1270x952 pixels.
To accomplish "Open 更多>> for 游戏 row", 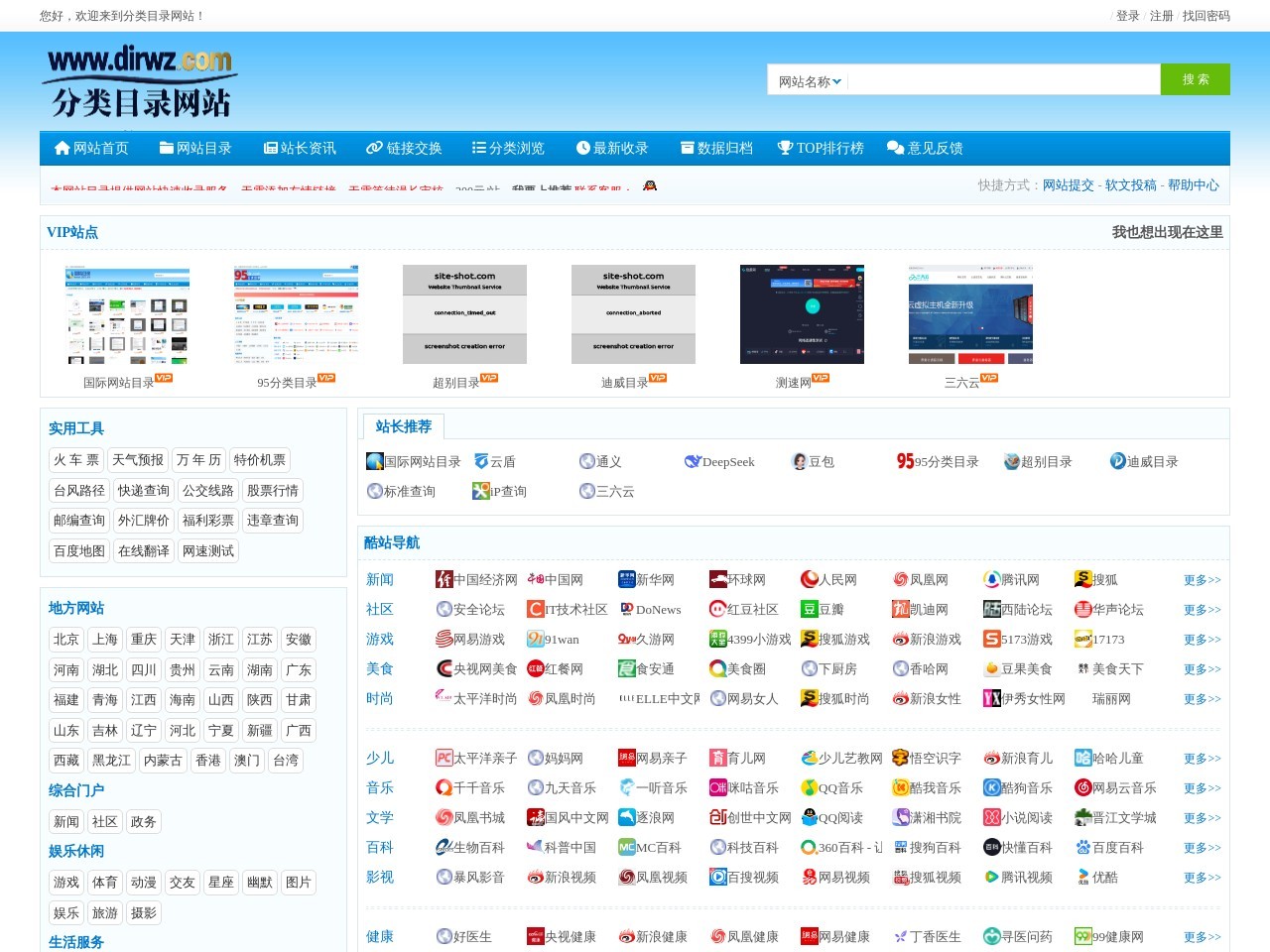I will [x=1202, y=640].
